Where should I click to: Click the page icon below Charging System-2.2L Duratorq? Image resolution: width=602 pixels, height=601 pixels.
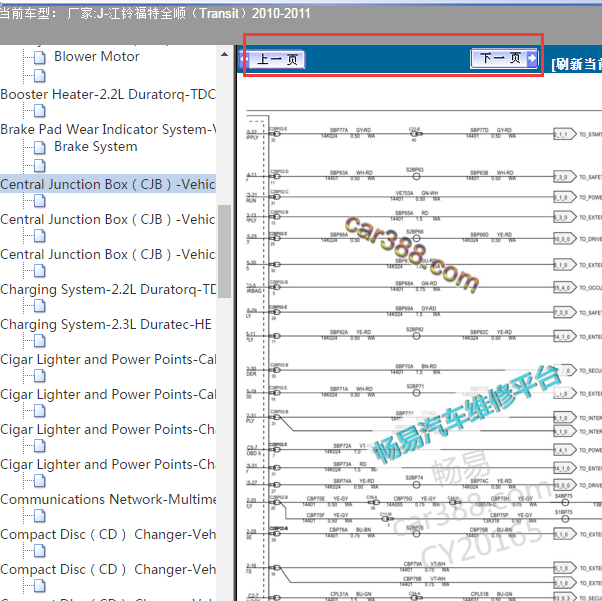coord(40,306)
